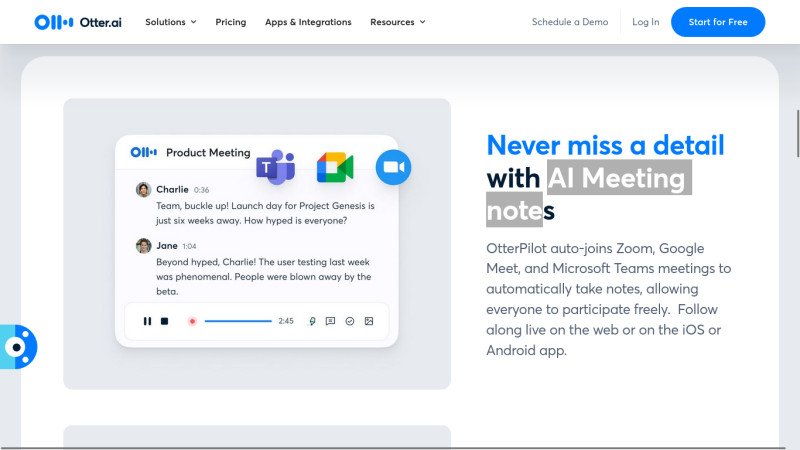
Task: Click the image icon in the player
Action: tap(368, 321)
